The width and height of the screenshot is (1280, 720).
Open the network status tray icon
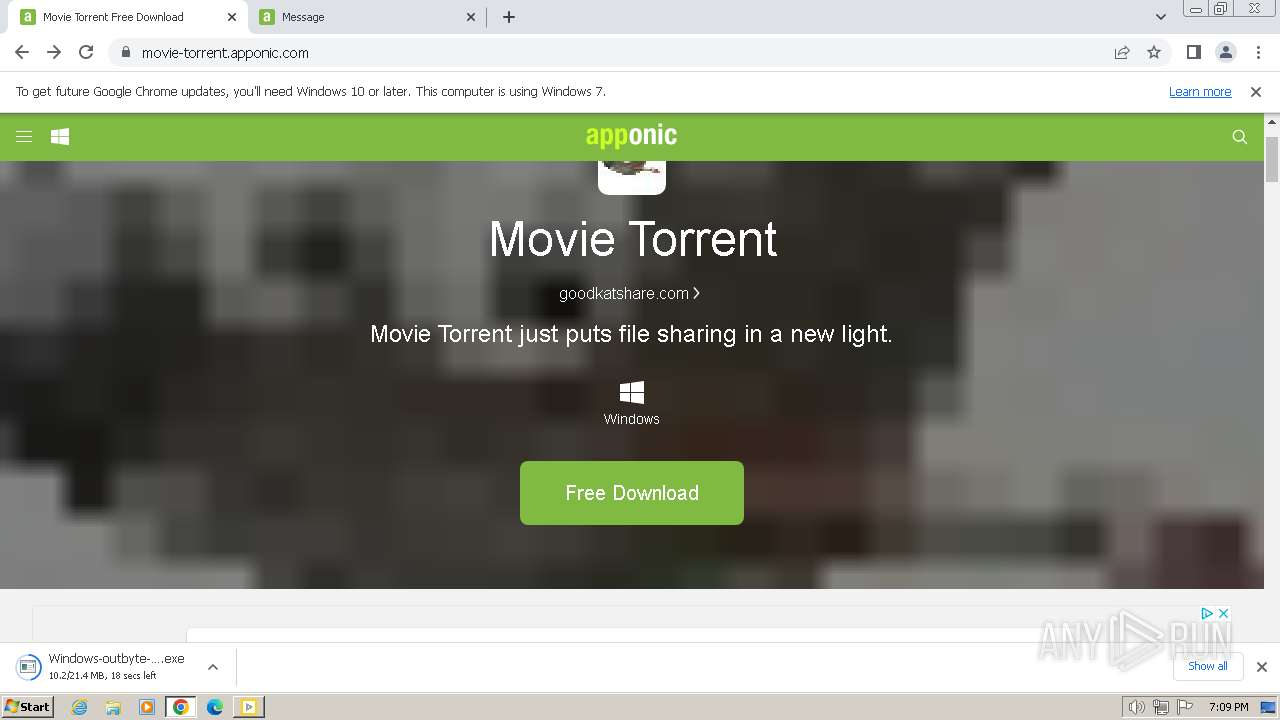(1161, 707)
